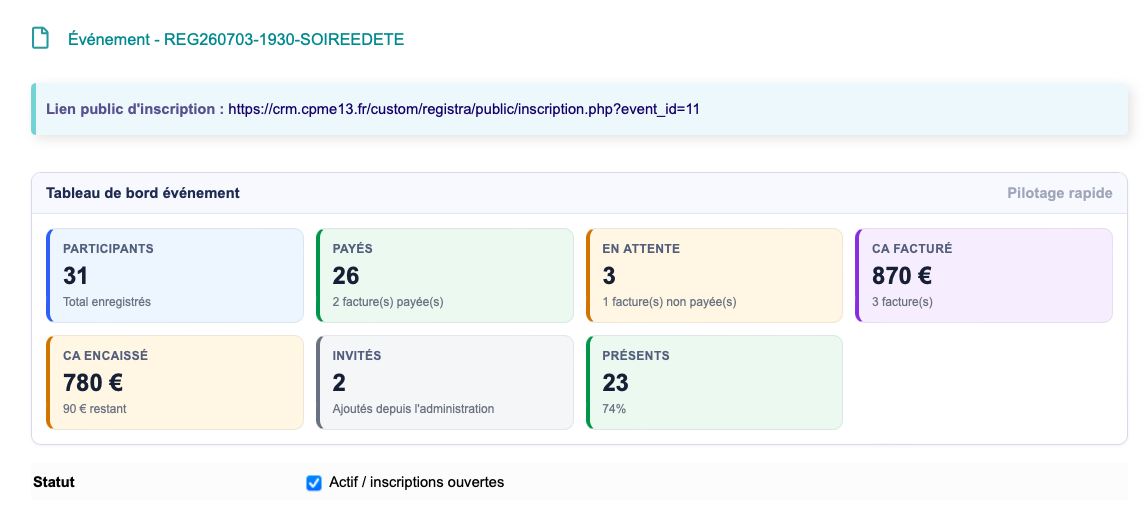This screenshot has width=1147, height=512.
Task: Select the Invités card showing 2
Action: 445,383
